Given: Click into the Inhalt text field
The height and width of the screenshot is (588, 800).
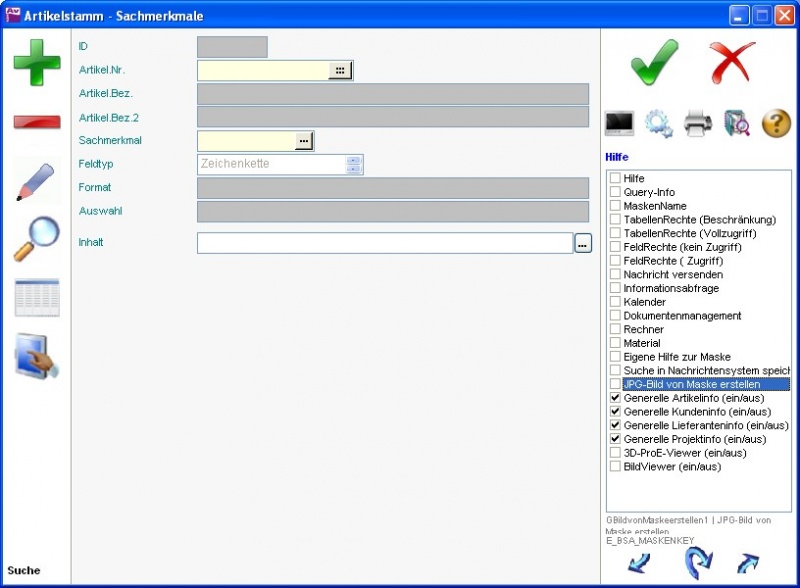Looking at the screenshot, I should 384,243.
